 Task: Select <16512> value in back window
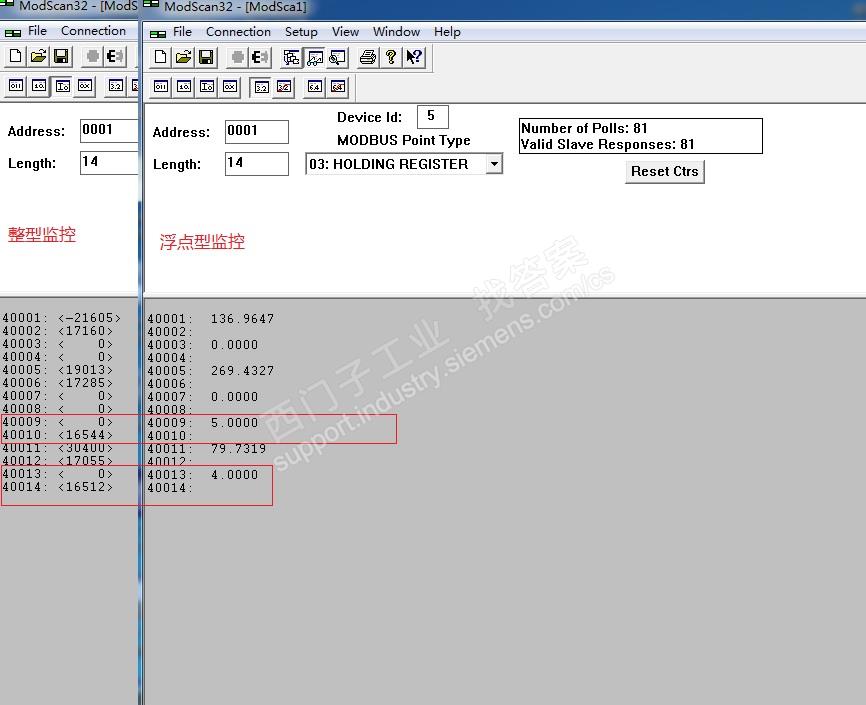[x=85, y=487]
